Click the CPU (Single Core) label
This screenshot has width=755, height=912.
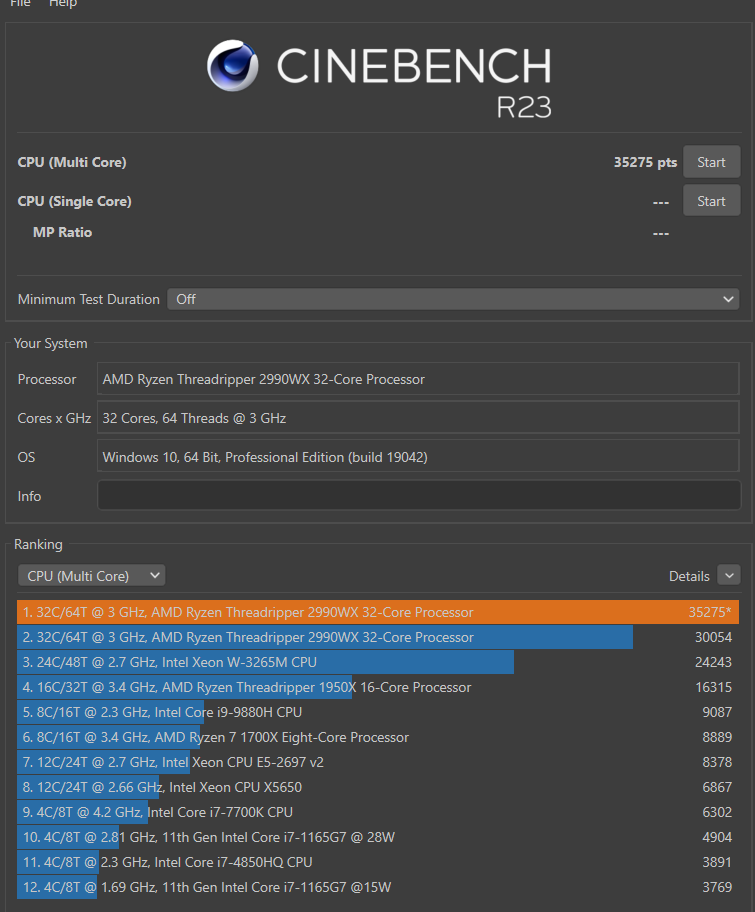pos(74,201)
